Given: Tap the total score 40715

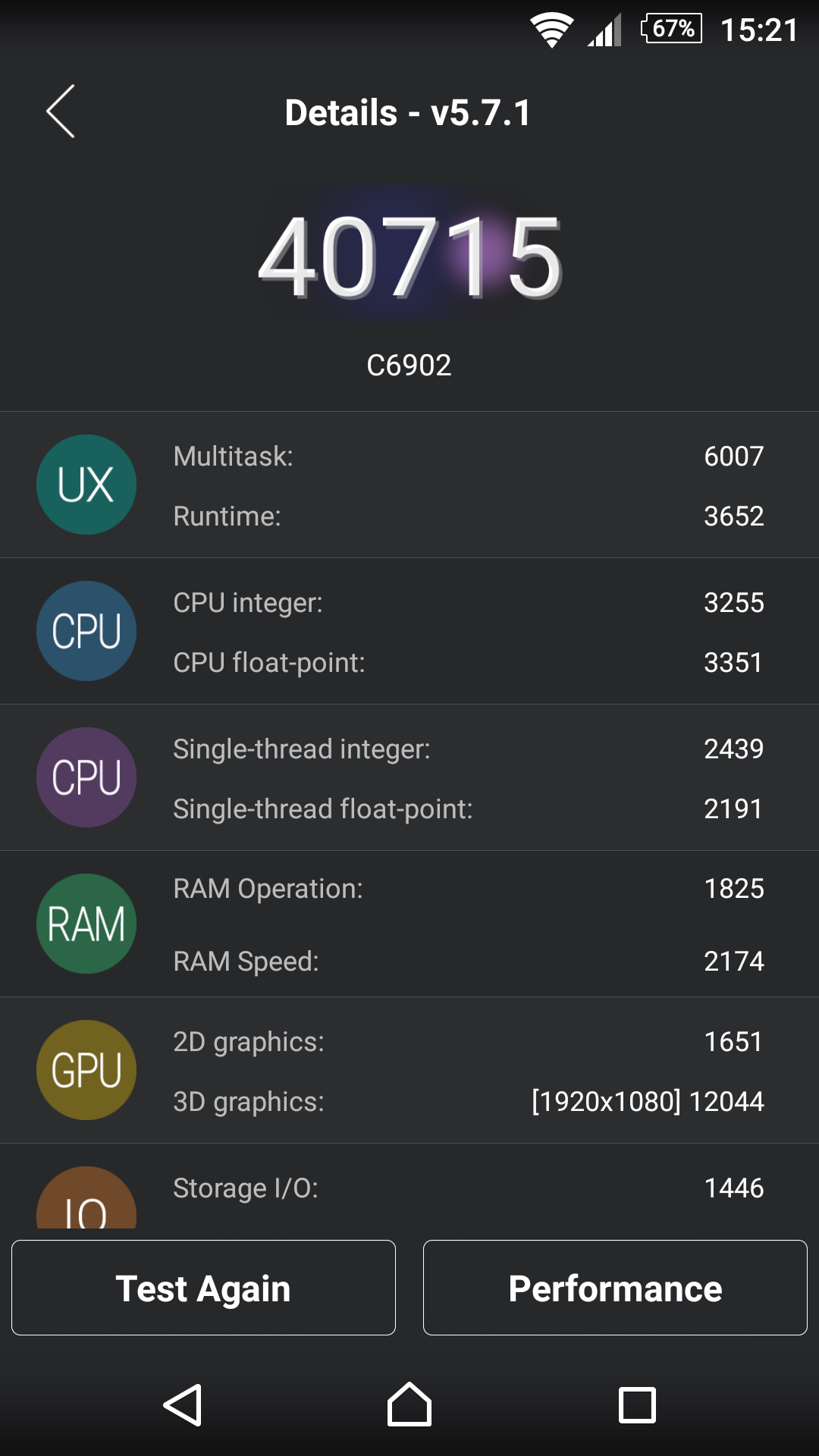Looking at the screenshot, I should pos(409,258).
